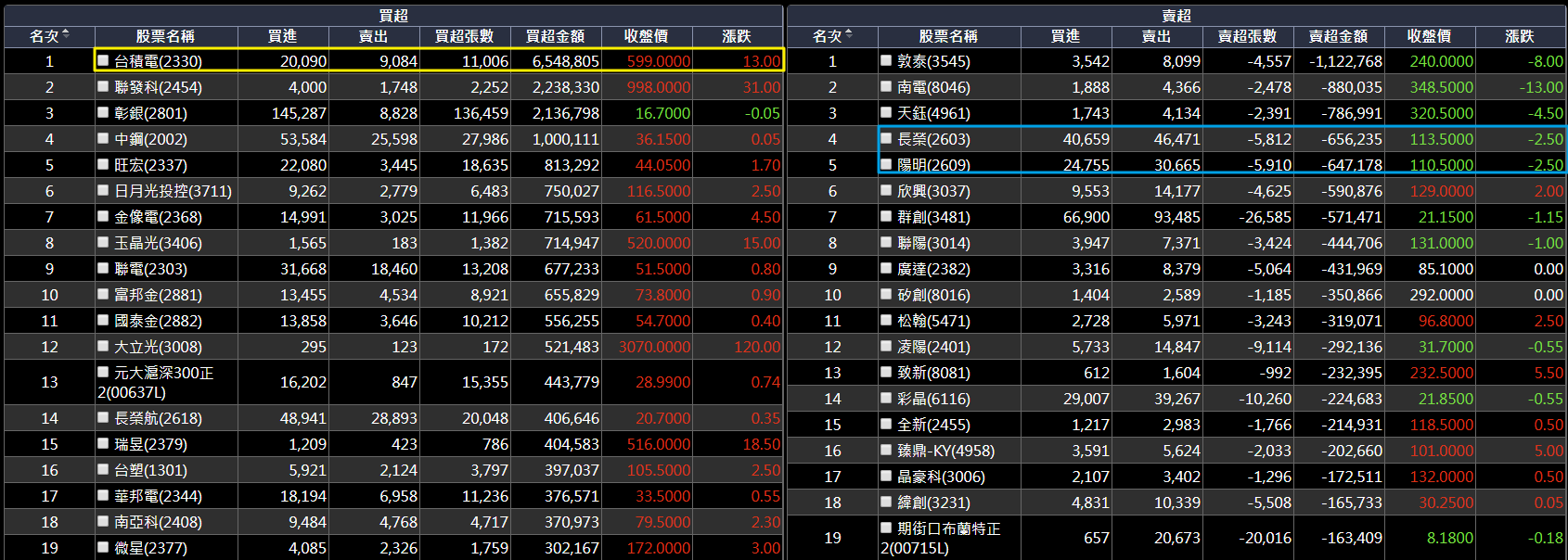Open the 玉晶光(3406) stock name
The image size is (1568, 560).
158,243
